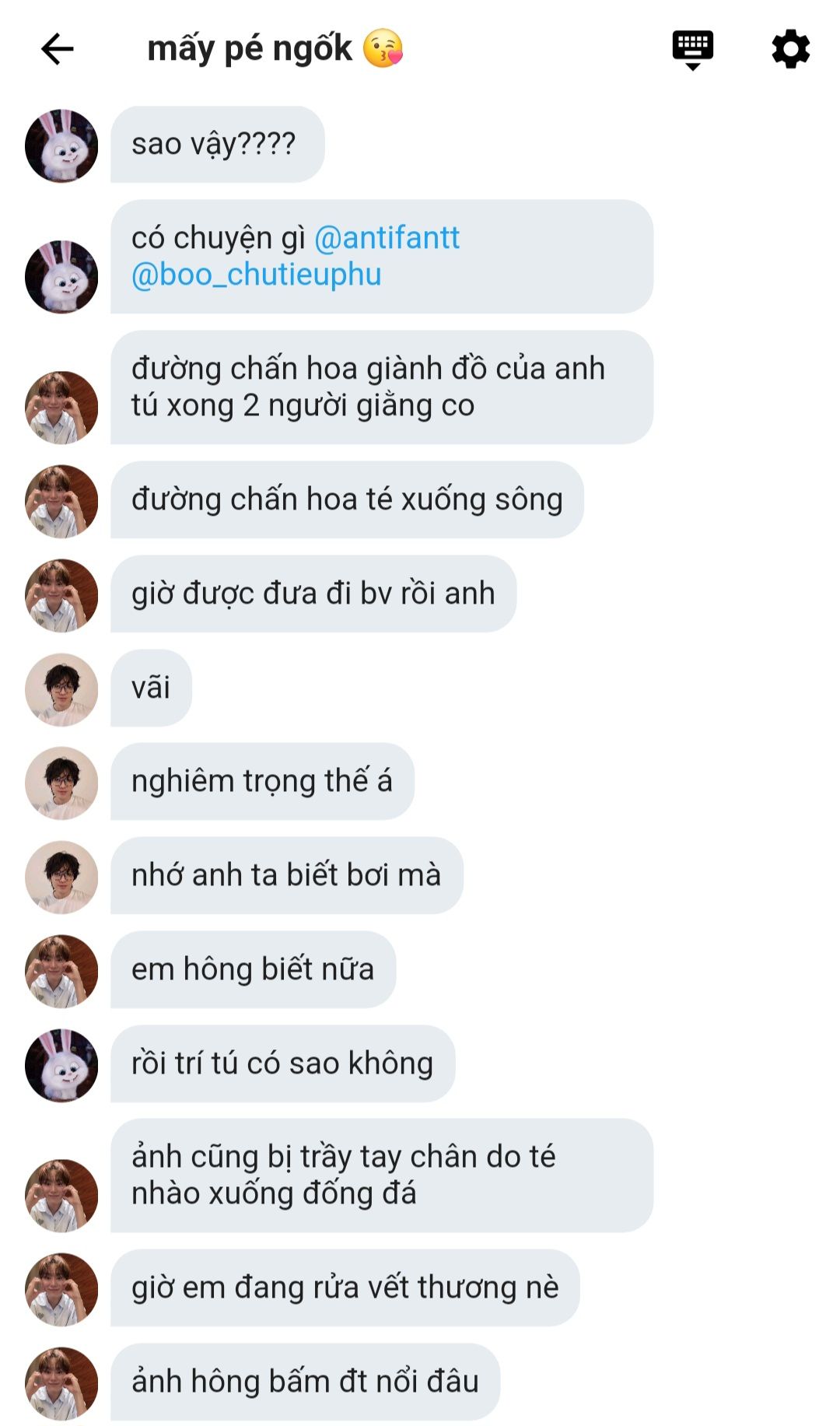Viewport: 840px width, 1426px height.
Task: Hide keyboard using the keyboard icon
Action: click(692, 50)
